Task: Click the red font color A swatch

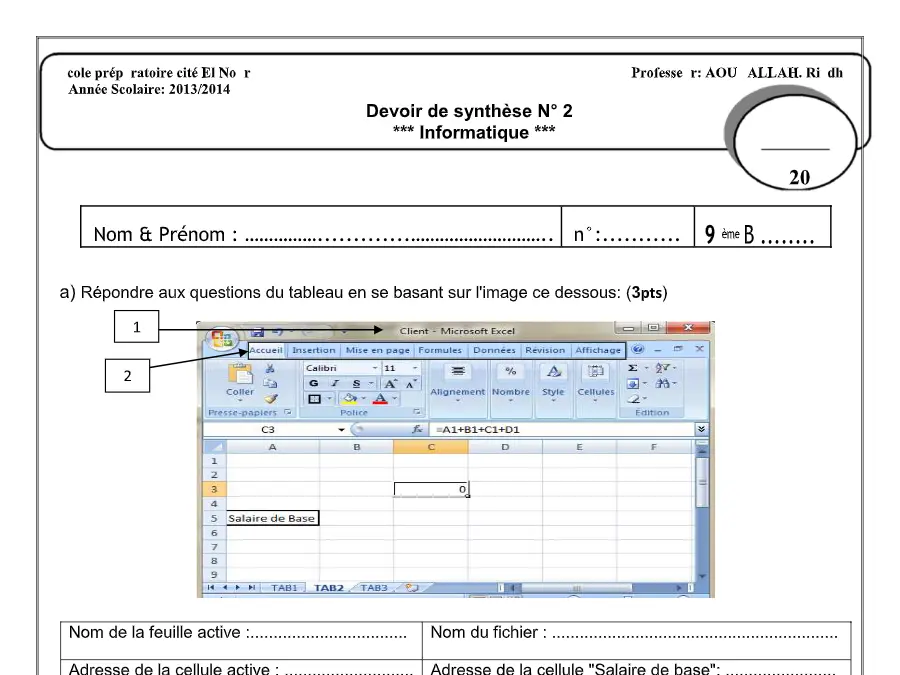Action: click(380, 399)
